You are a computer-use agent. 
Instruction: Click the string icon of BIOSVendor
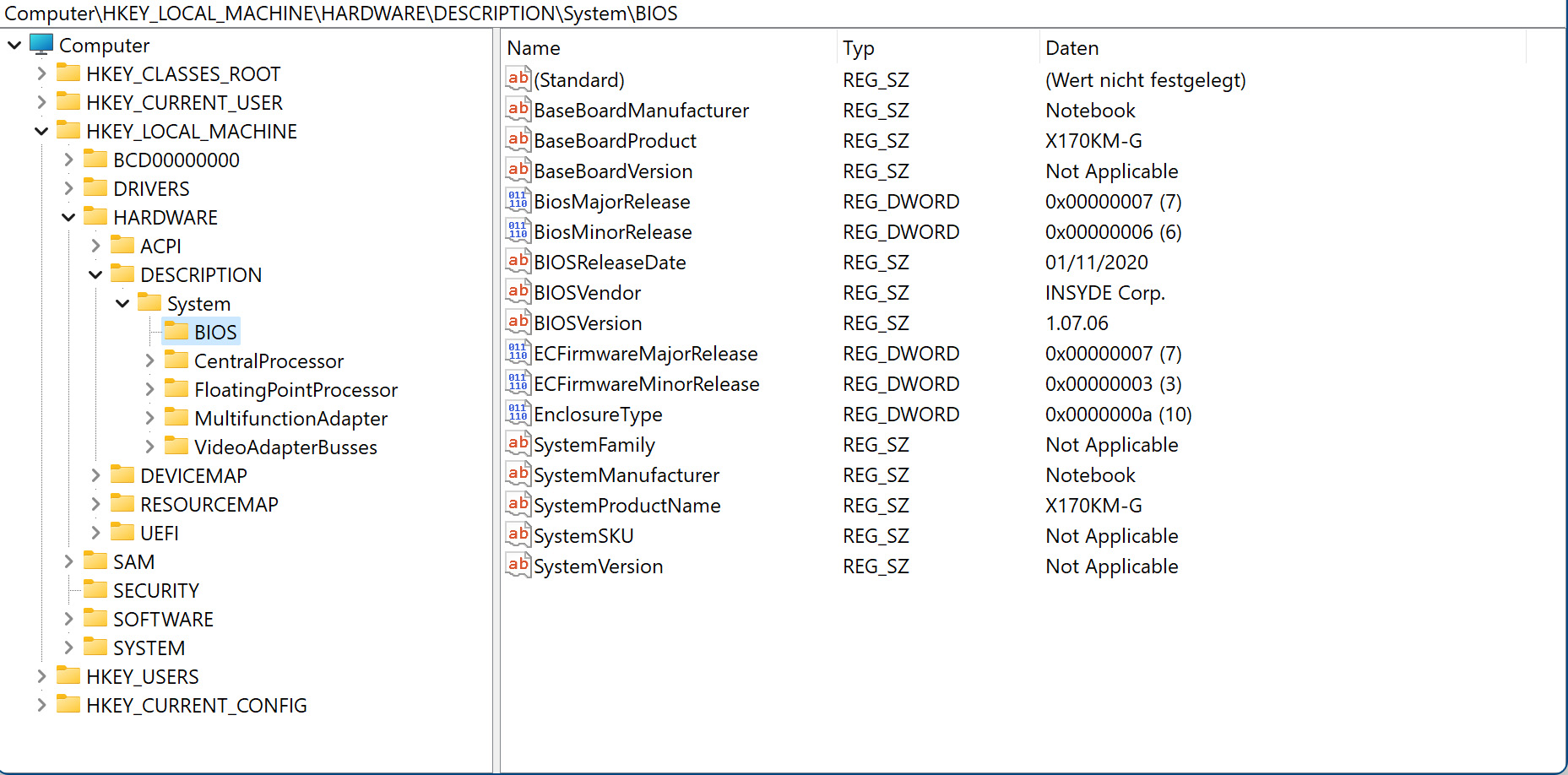click(x=518, y=292)
